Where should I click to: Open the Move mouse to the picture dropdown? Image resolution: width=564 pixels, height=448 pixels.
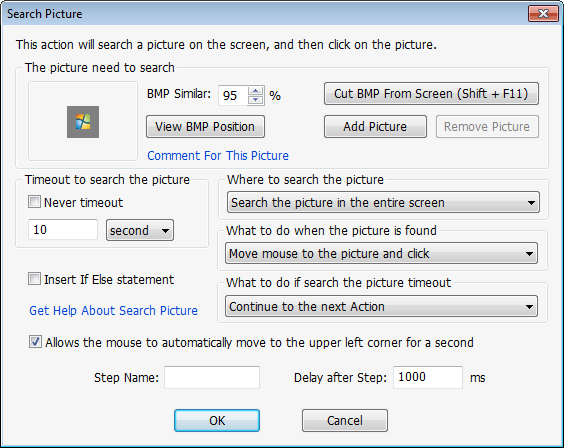point(382,253)
